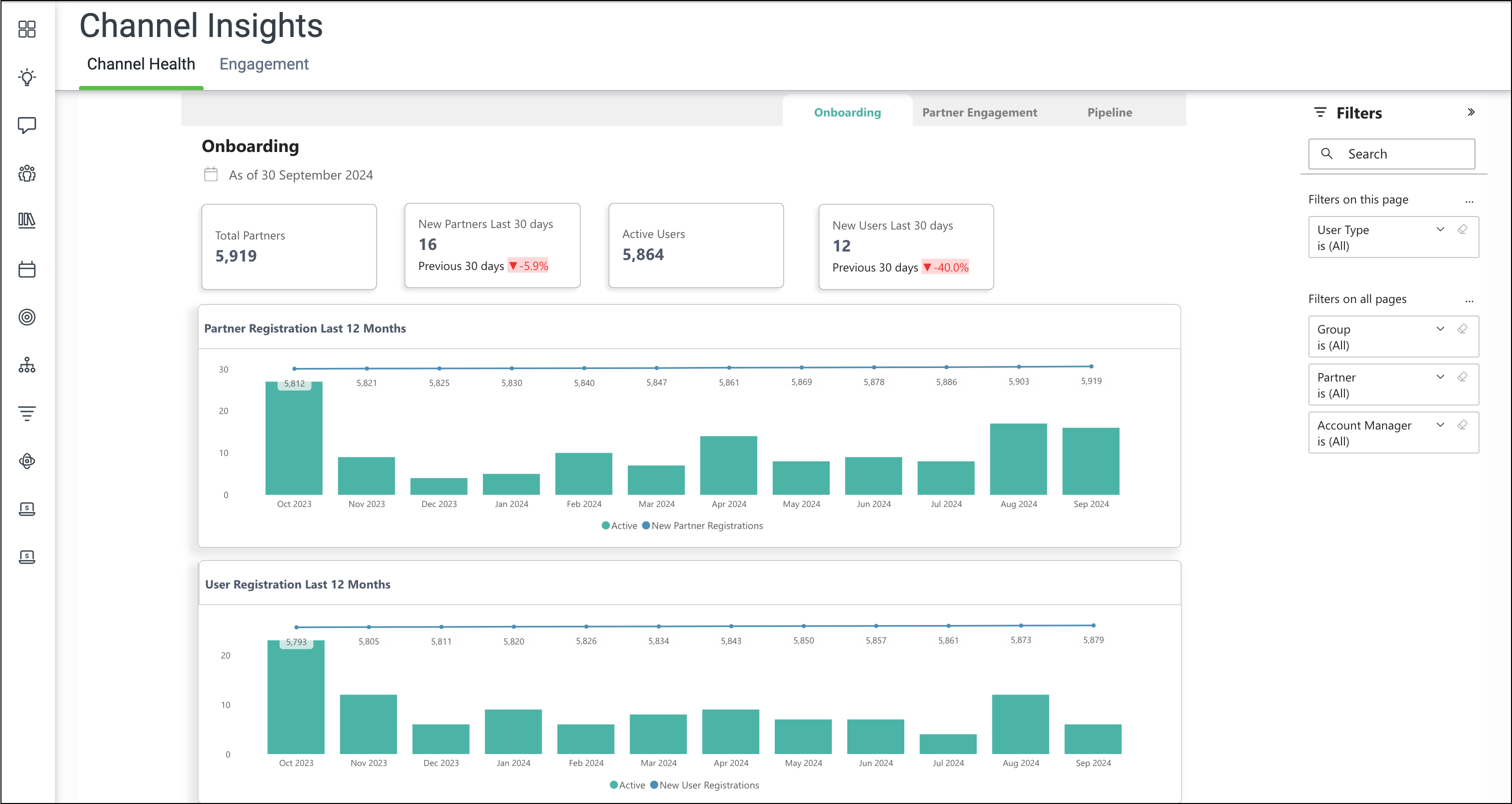
Task: Click the User Registration Last 12 Months title
Action: tap(298, 584)
